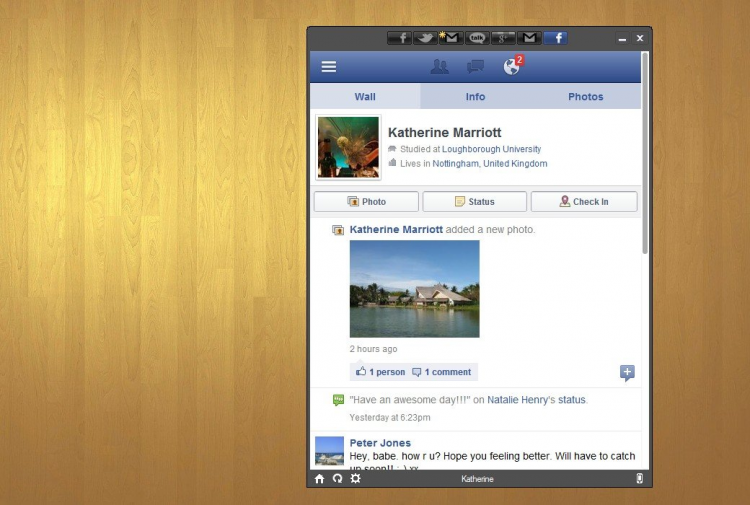Open the hamburger menu in Facebook header
Viewport: 750px width, 505px height.
(x=329, y=66)
